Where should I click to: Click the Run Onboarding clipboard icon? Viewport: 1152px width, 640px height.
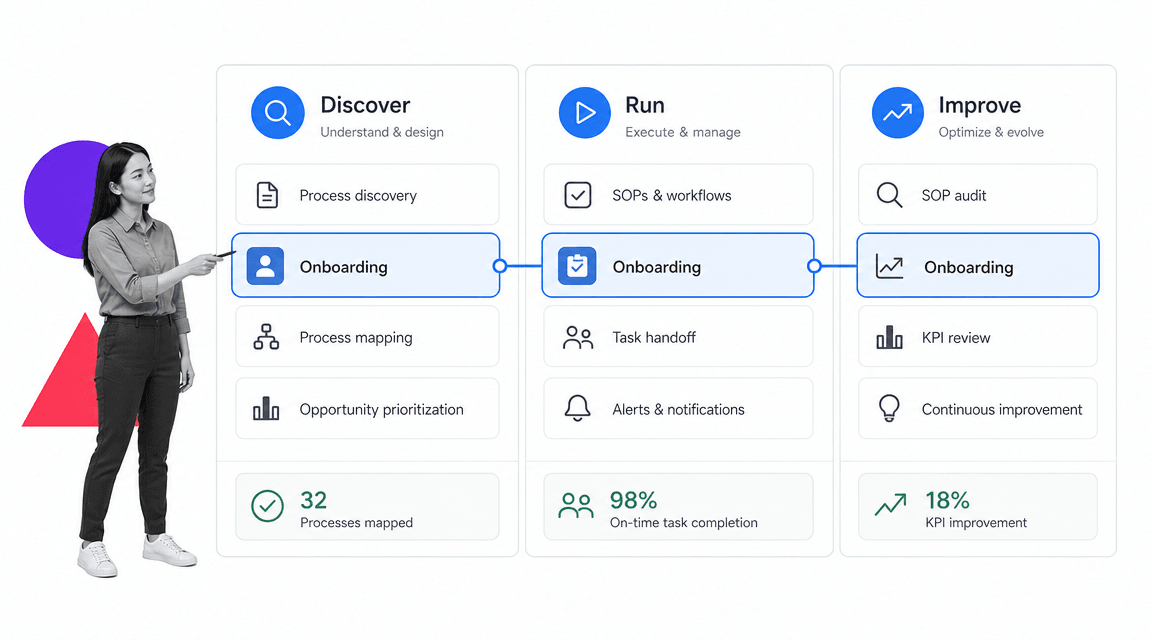[577, 266]
